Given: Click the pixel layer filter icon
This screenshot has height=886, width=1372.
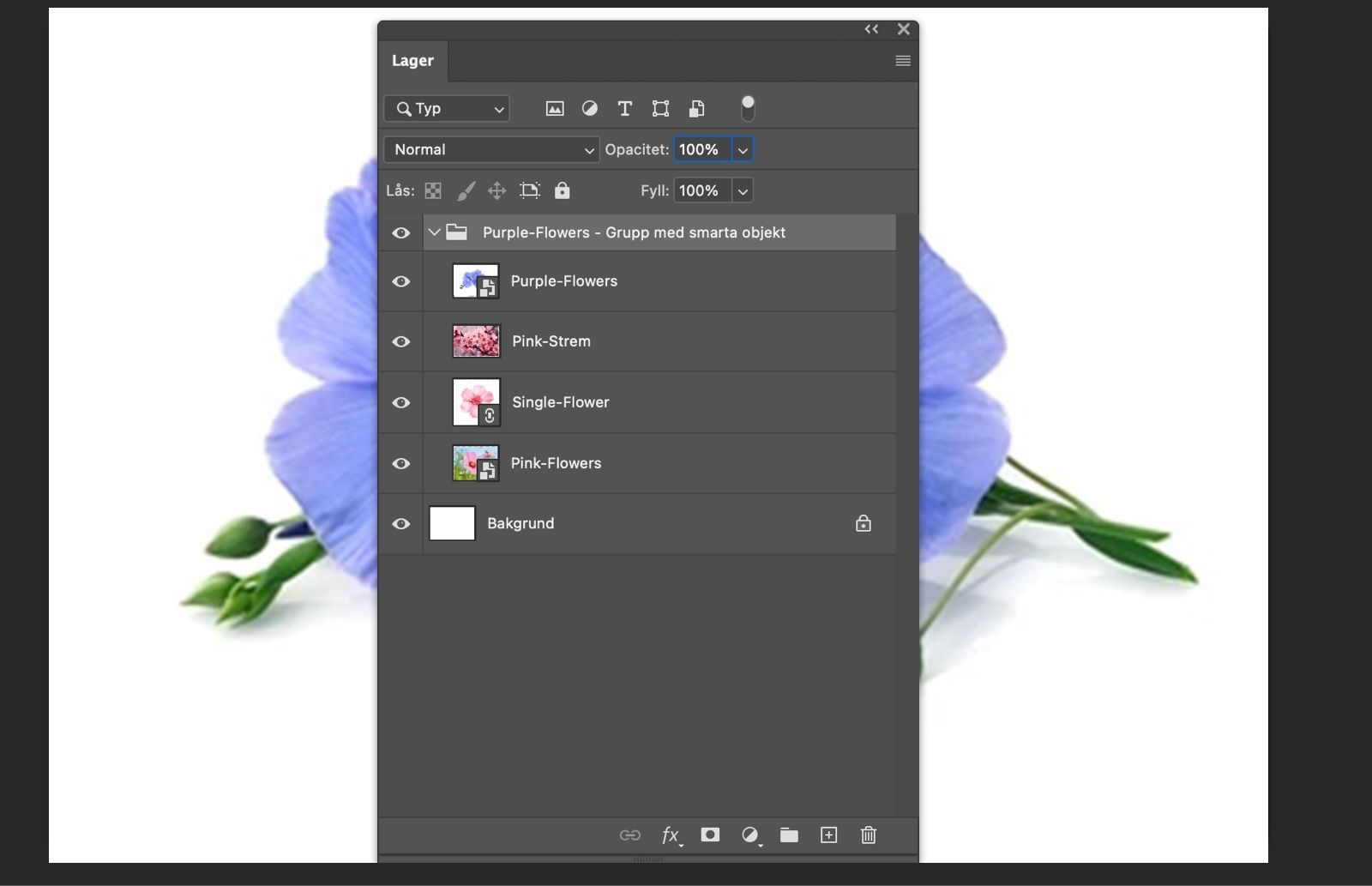Looking at the screenshot, I should [555, 109].
